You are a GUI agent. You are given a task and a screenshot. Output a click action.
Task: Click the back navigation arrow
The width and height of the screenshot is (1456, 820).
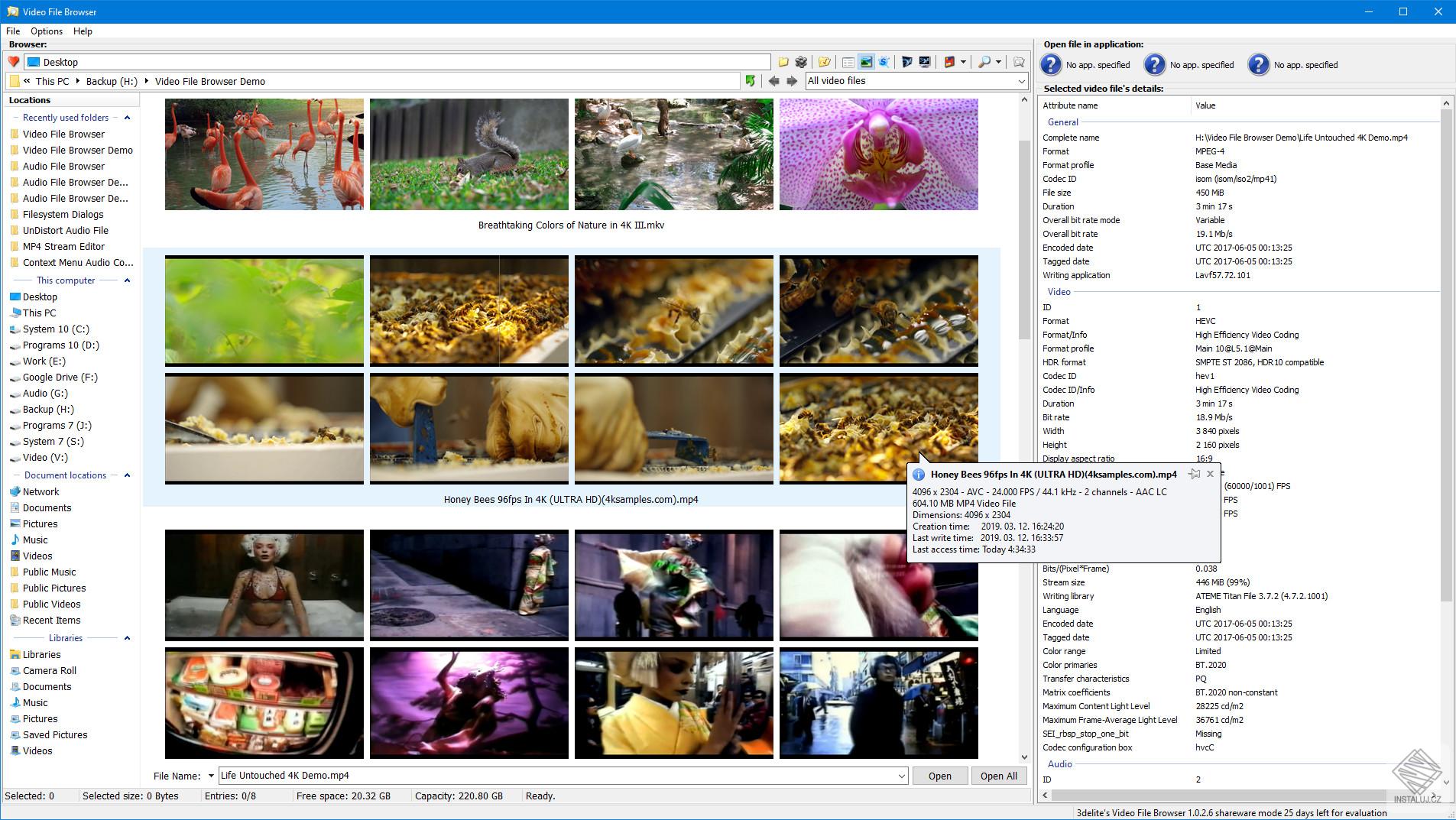point(774,81)
